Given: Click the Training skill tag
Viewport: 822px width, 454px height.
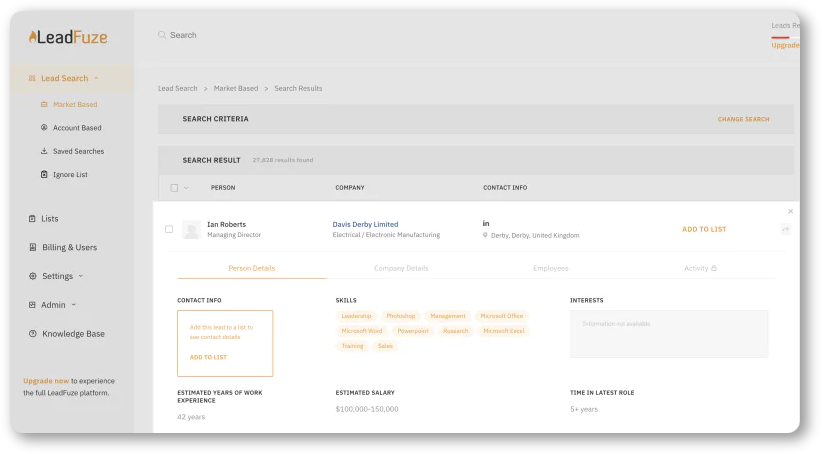Looking at the screenshot, I should click(x=352, y=346).
